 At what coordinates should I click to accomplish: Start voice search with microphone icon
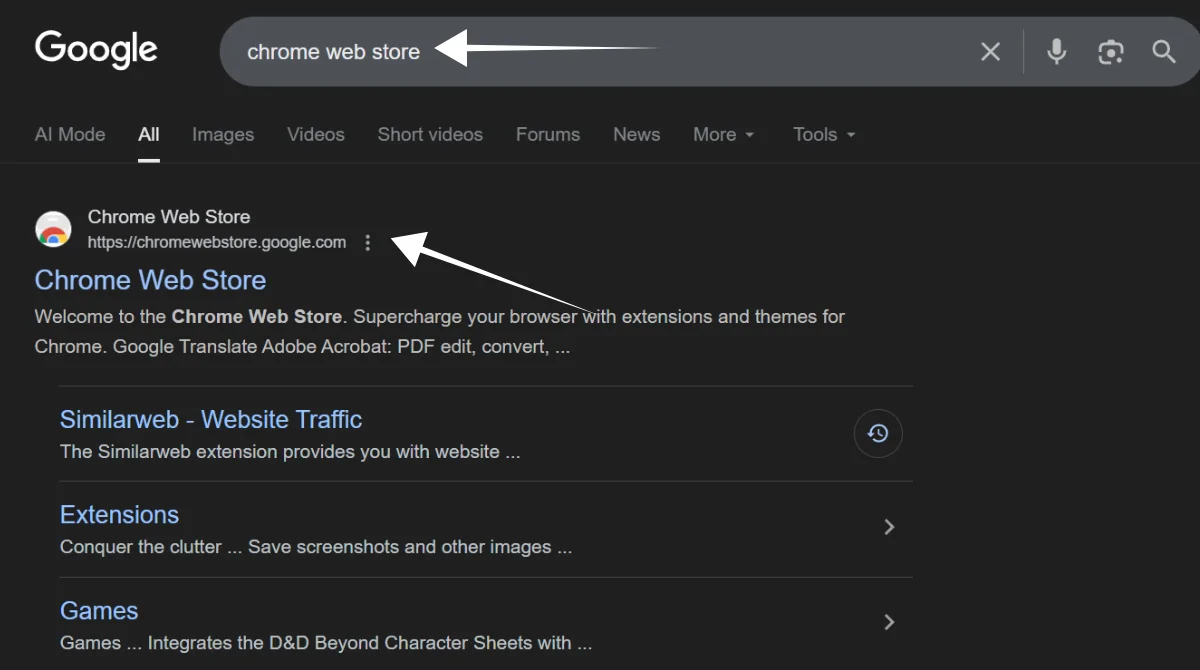point(1056,52)
